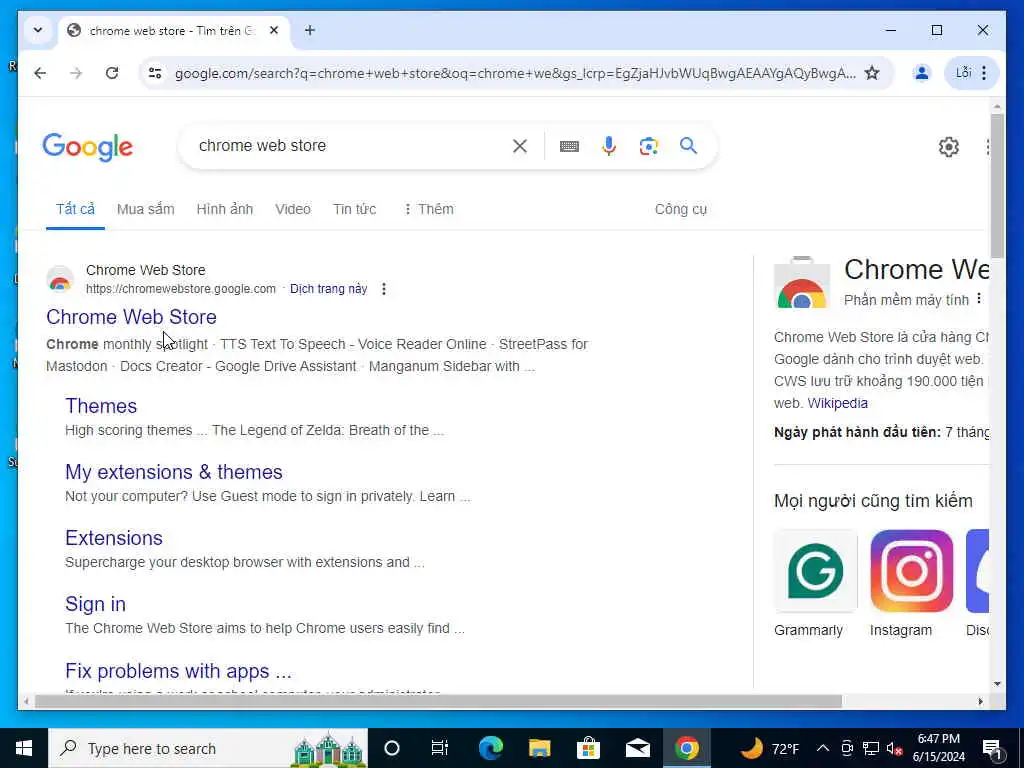Search by image with the Lens icon
The image size is (1024, 768).
(x=648, y=146)
